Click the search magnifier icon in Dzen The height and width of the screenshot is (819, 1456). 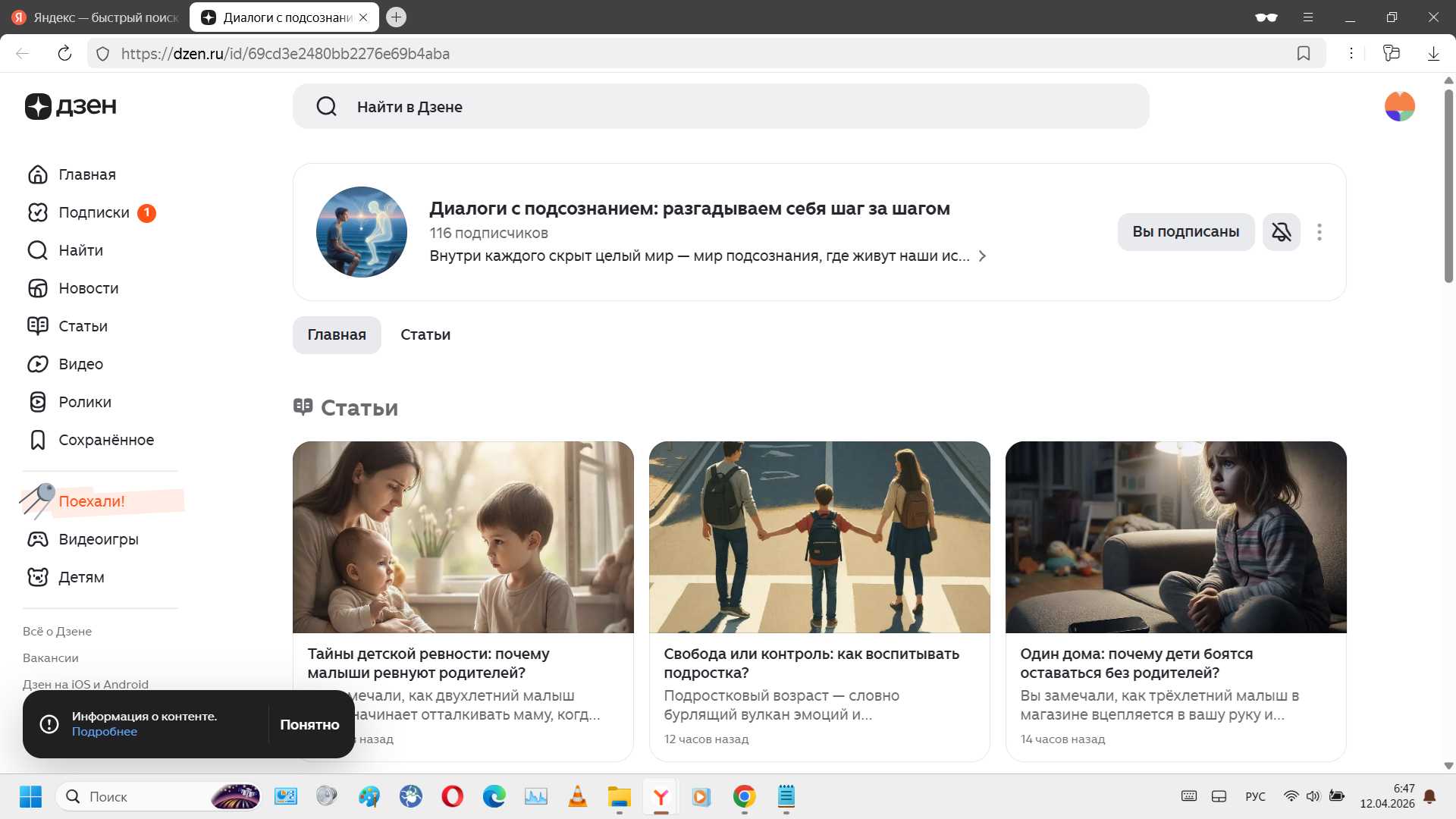coord(327,107)
